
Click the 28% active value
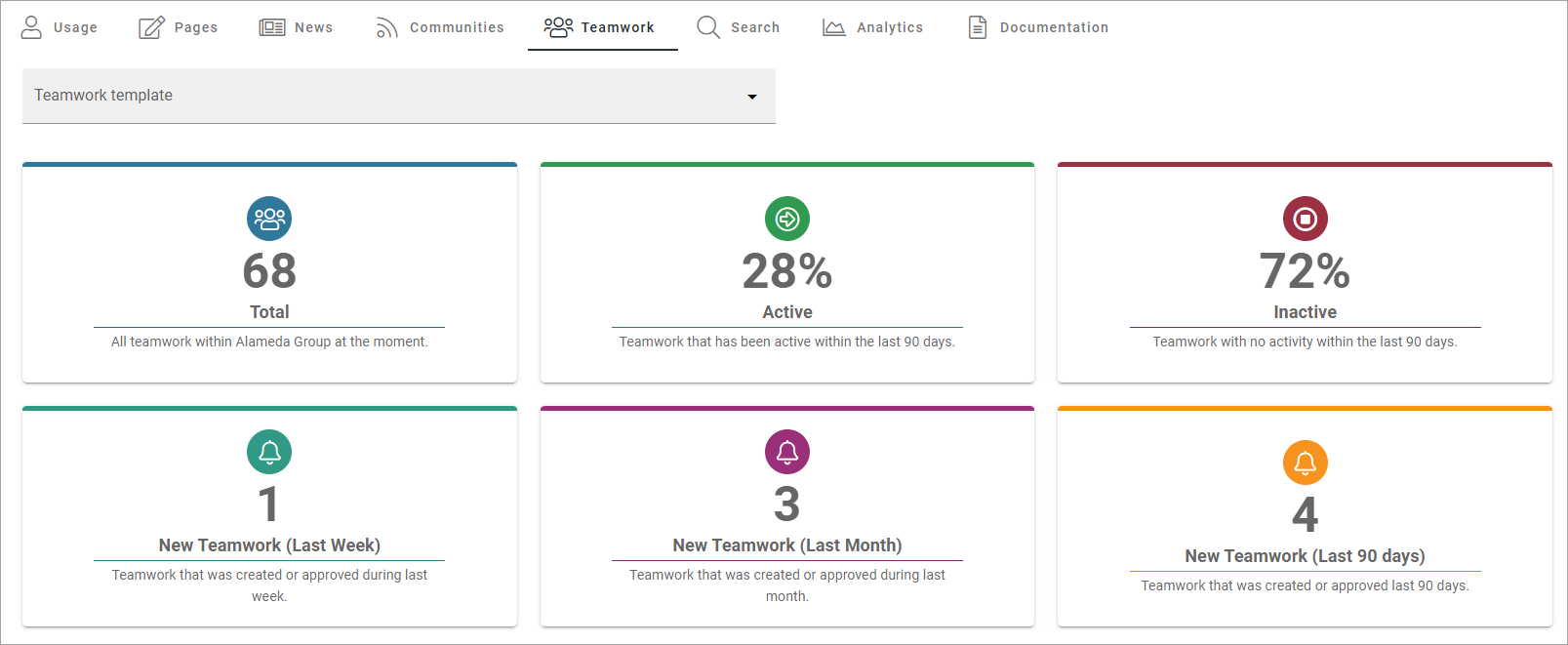click(x=787, y=271)
